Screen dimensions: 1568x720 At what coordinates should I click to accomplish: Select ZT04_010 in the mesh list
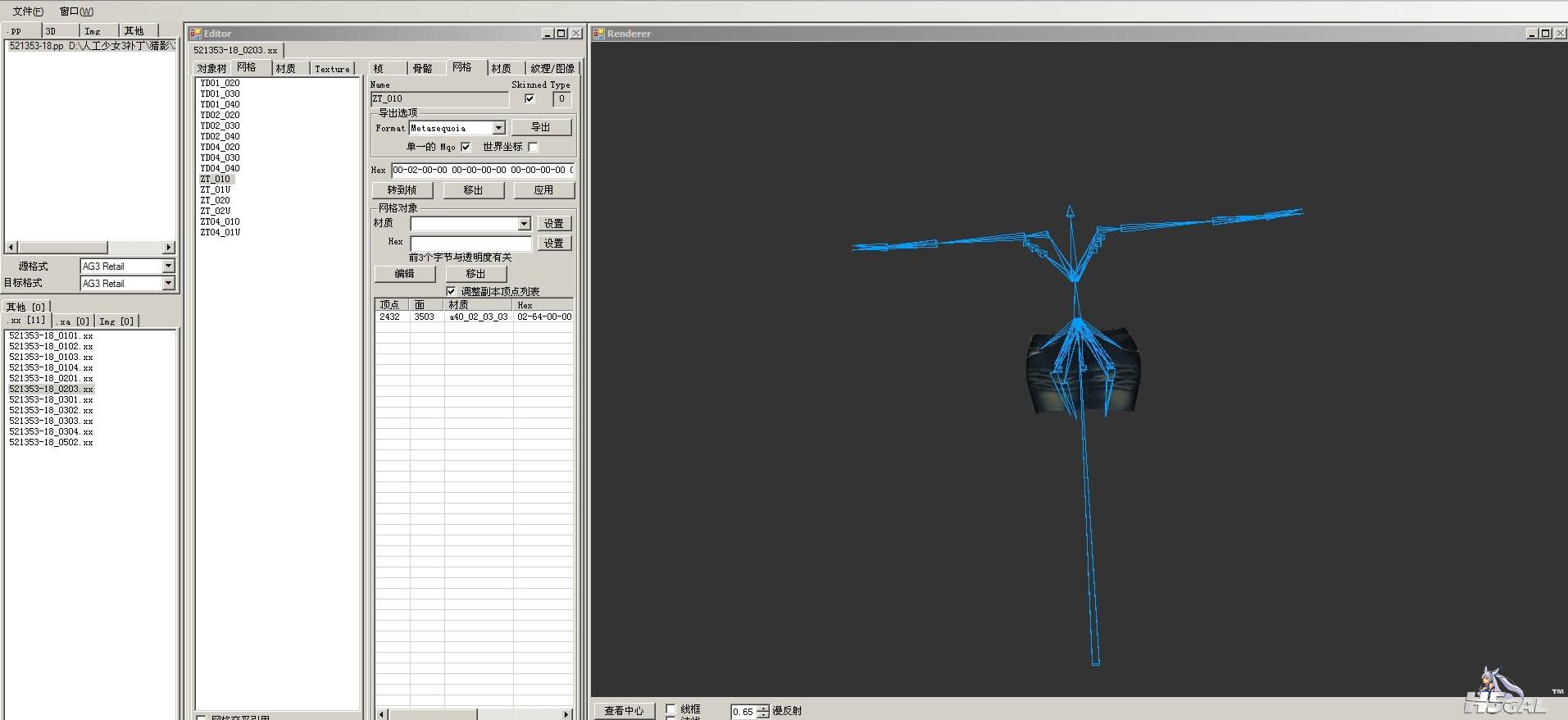coord(220,221)
